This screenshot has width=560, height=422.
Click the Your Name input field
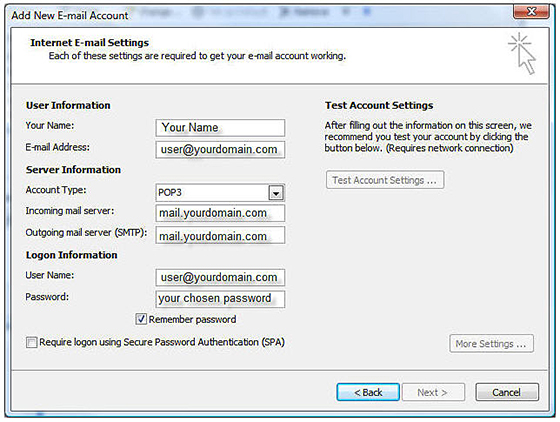pyautogui.click(x=220, y=127)
